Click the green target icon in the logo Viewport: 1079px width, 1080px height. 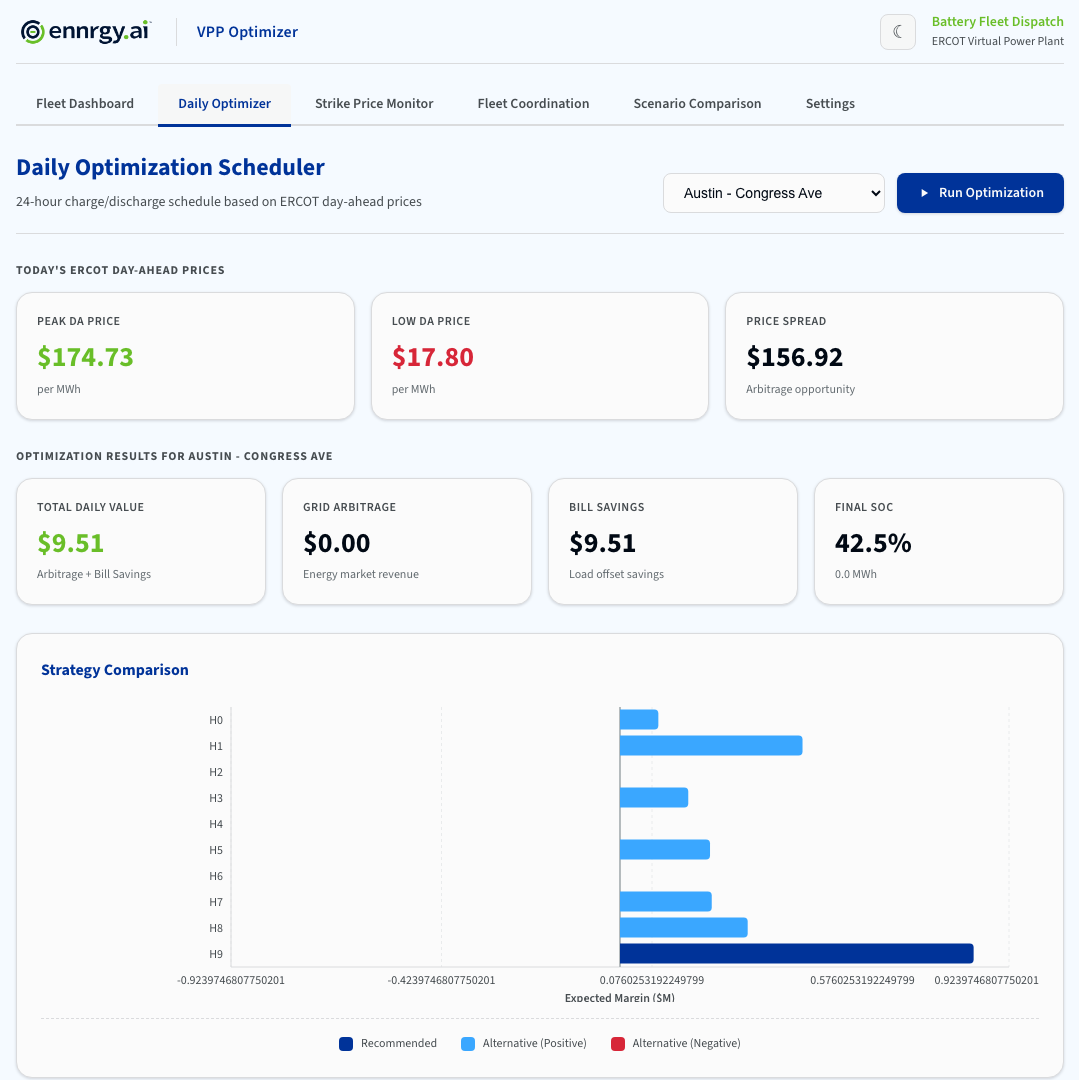(x=34, y=31)
